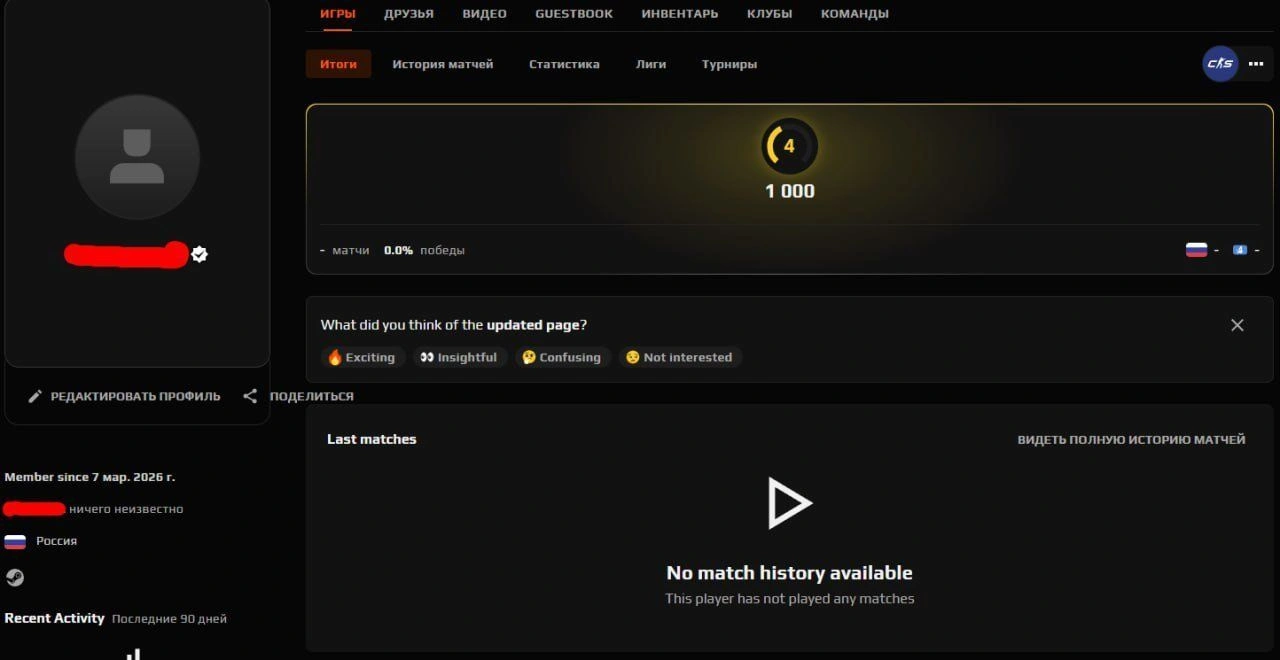Viewport: 1280px width, 660px height.
Task: Open the История матчей sub-tab
Action: pos(443,64)
